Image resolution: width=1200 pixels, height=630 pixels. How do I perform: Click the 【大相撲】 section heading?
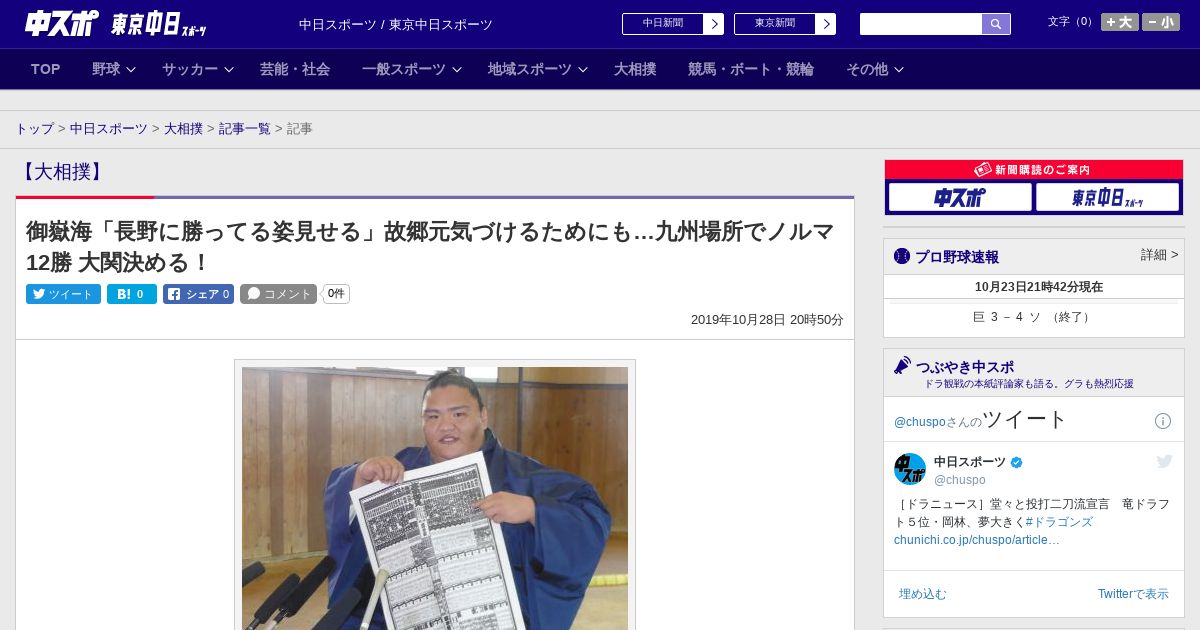click(x=62, y=172)
